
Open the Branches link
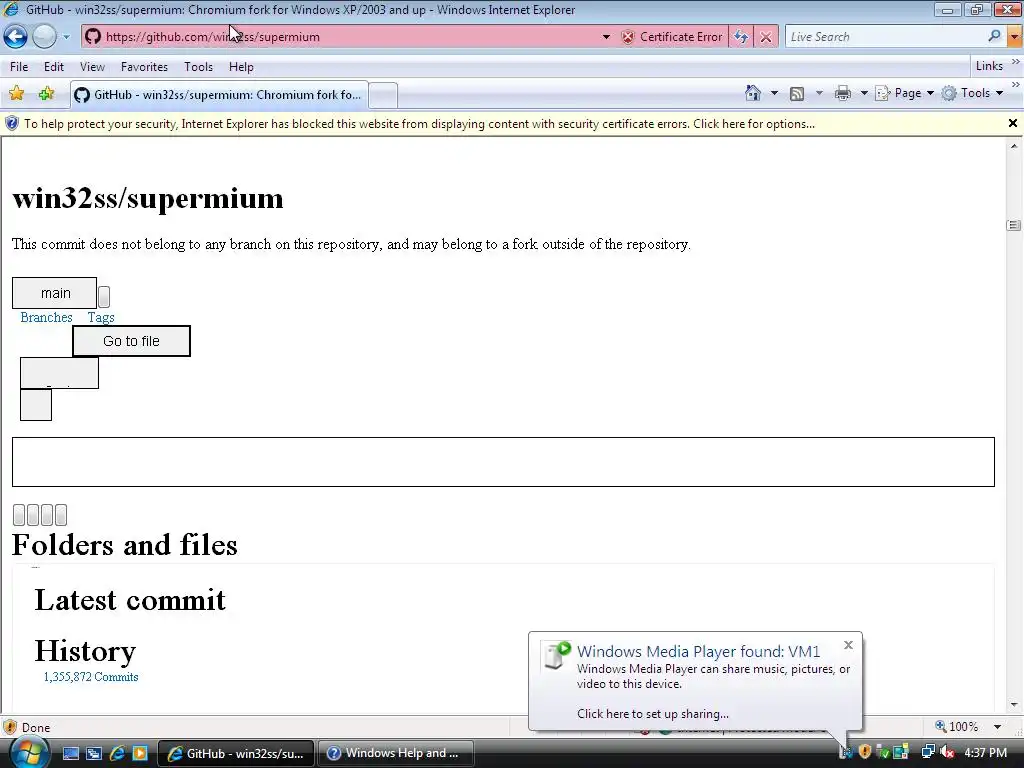pos(46,317)
